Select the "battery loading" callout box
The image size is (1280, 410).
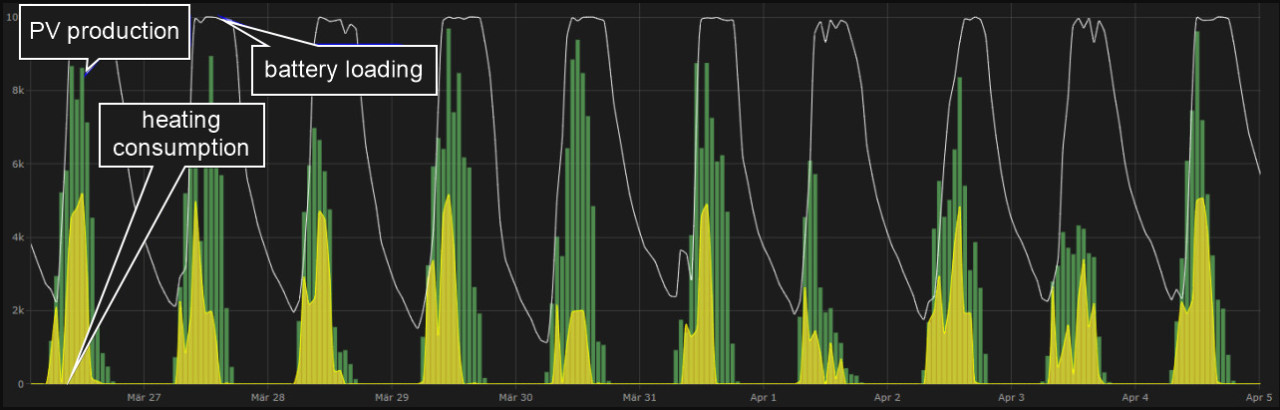(344, 70)
